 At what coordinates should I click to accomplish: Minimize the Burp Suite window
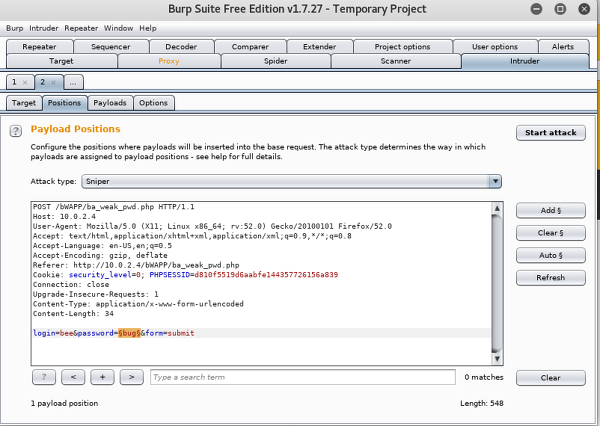point(536,9)
